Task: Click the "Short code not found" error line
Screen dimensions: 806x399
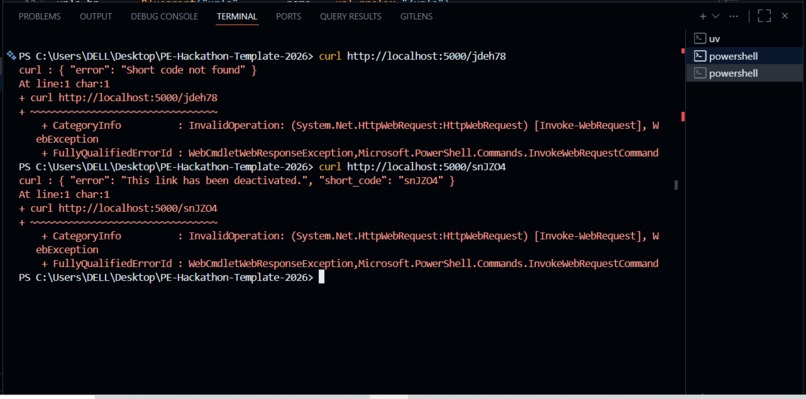Action: 138,70
